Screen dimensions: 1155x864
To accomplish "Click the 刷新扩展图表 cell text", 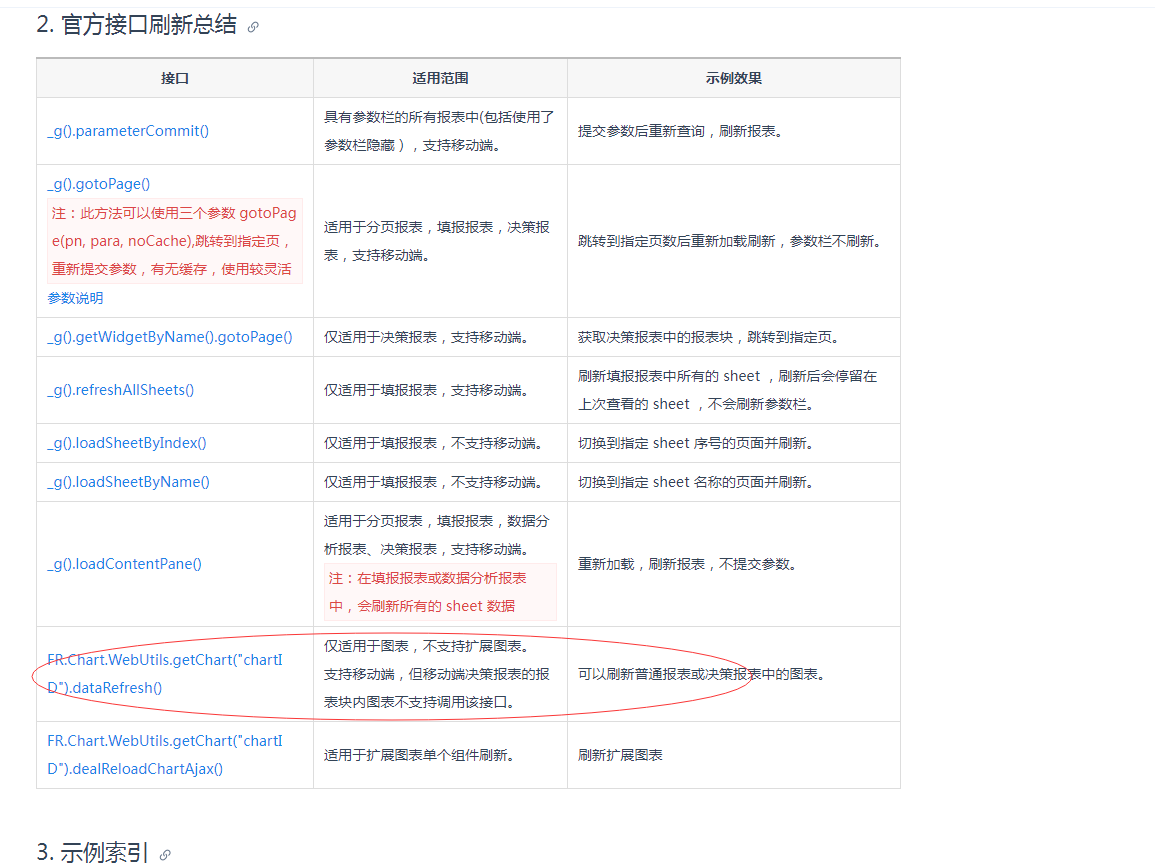I will coord(620,755).
